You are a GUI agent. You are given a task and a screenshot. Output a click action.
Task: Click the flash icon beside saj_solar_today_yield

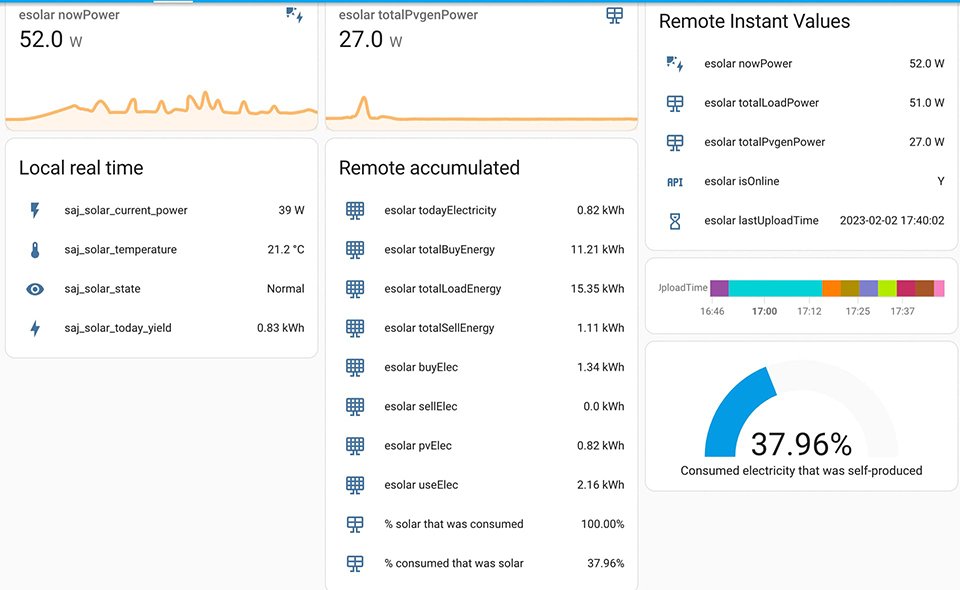(x=34, y=327)
